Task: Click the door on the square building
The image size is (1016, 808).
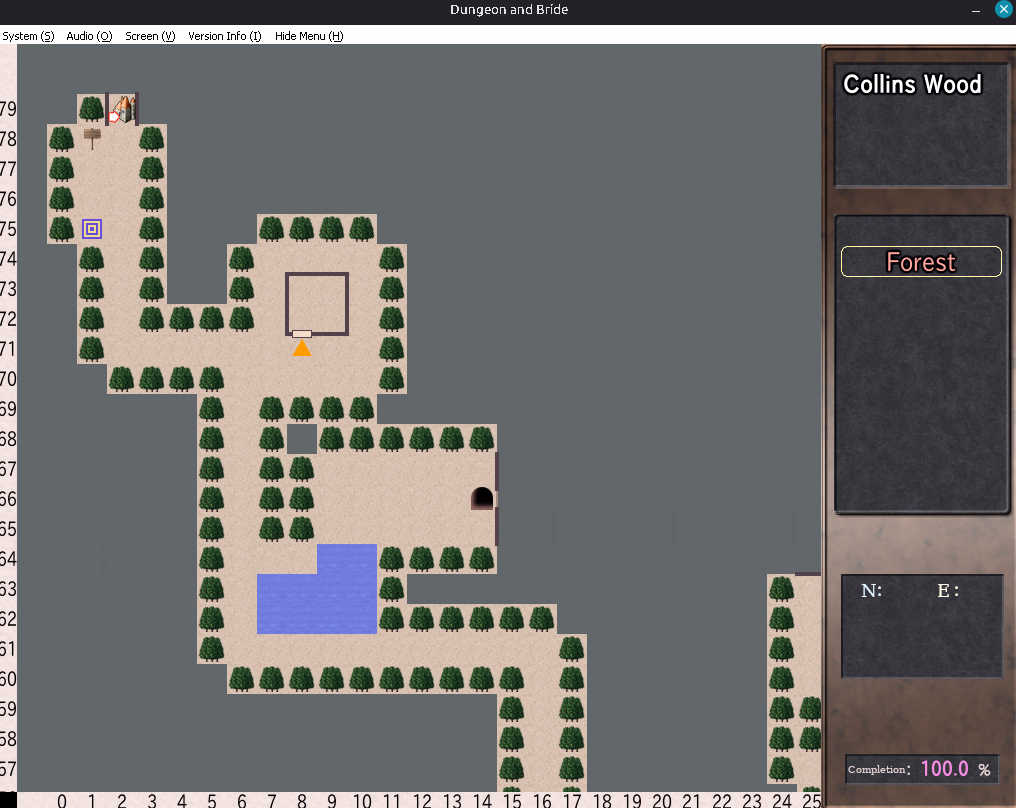Action: point(302,334)
